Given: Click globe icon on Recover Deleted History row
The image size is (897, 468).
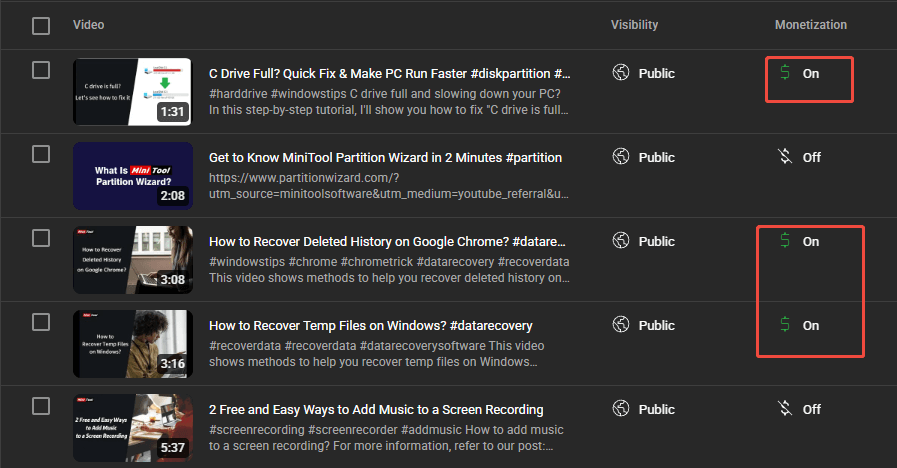Looking at the screenshot, I should (x=621, y=240).
